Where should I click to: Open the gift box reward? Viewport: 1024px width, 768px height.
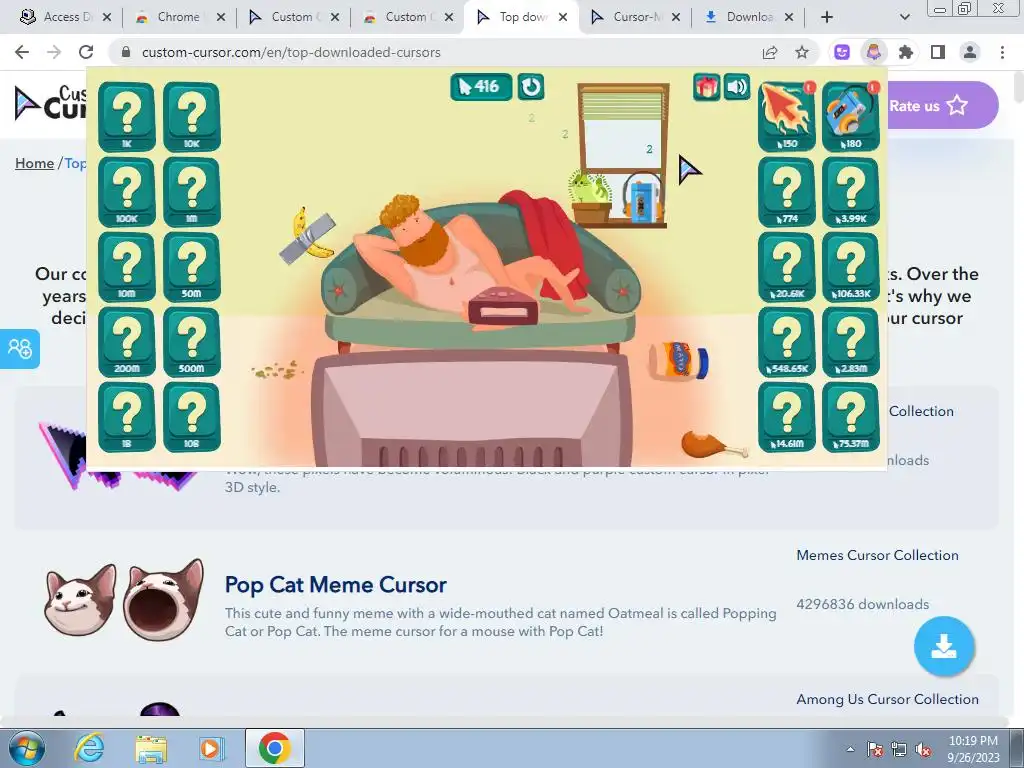tap(707, 87)
